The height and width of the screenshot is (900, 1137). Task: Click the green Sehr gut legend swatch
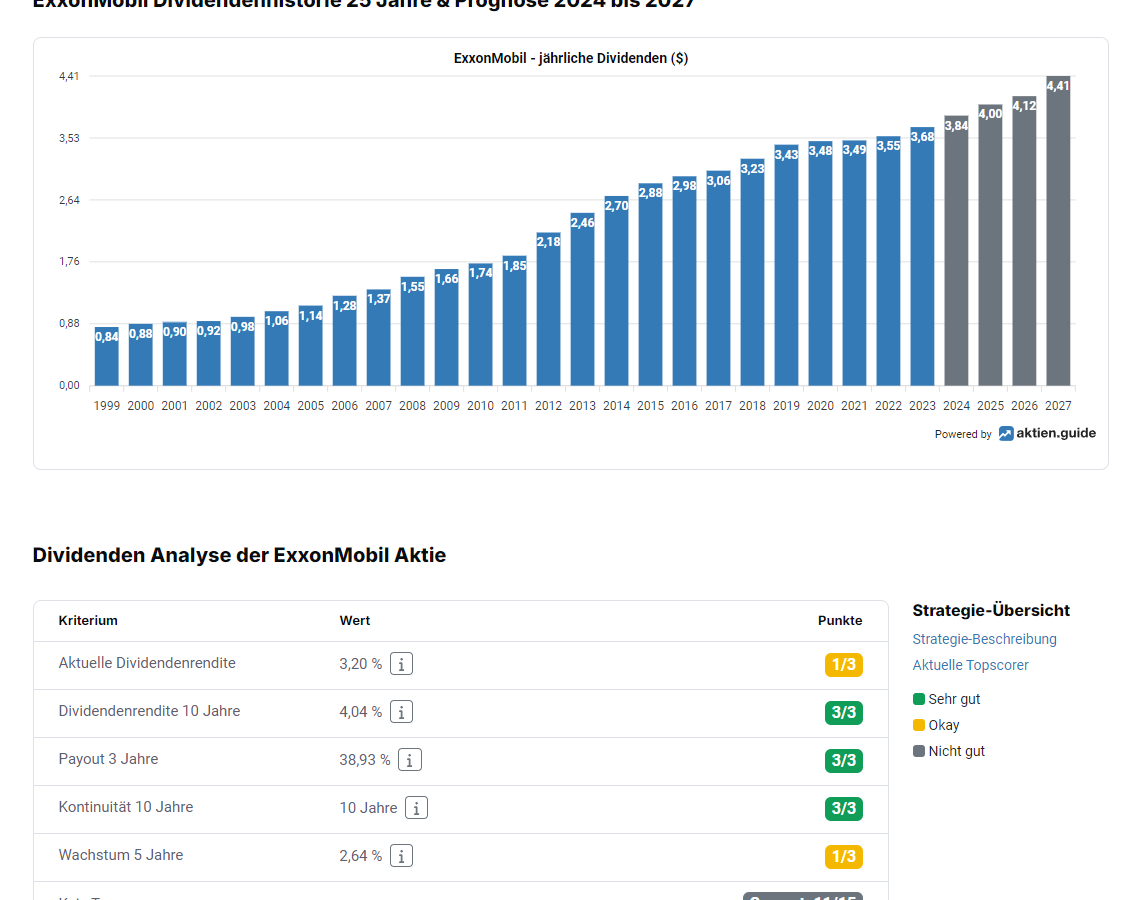[919, 699]
